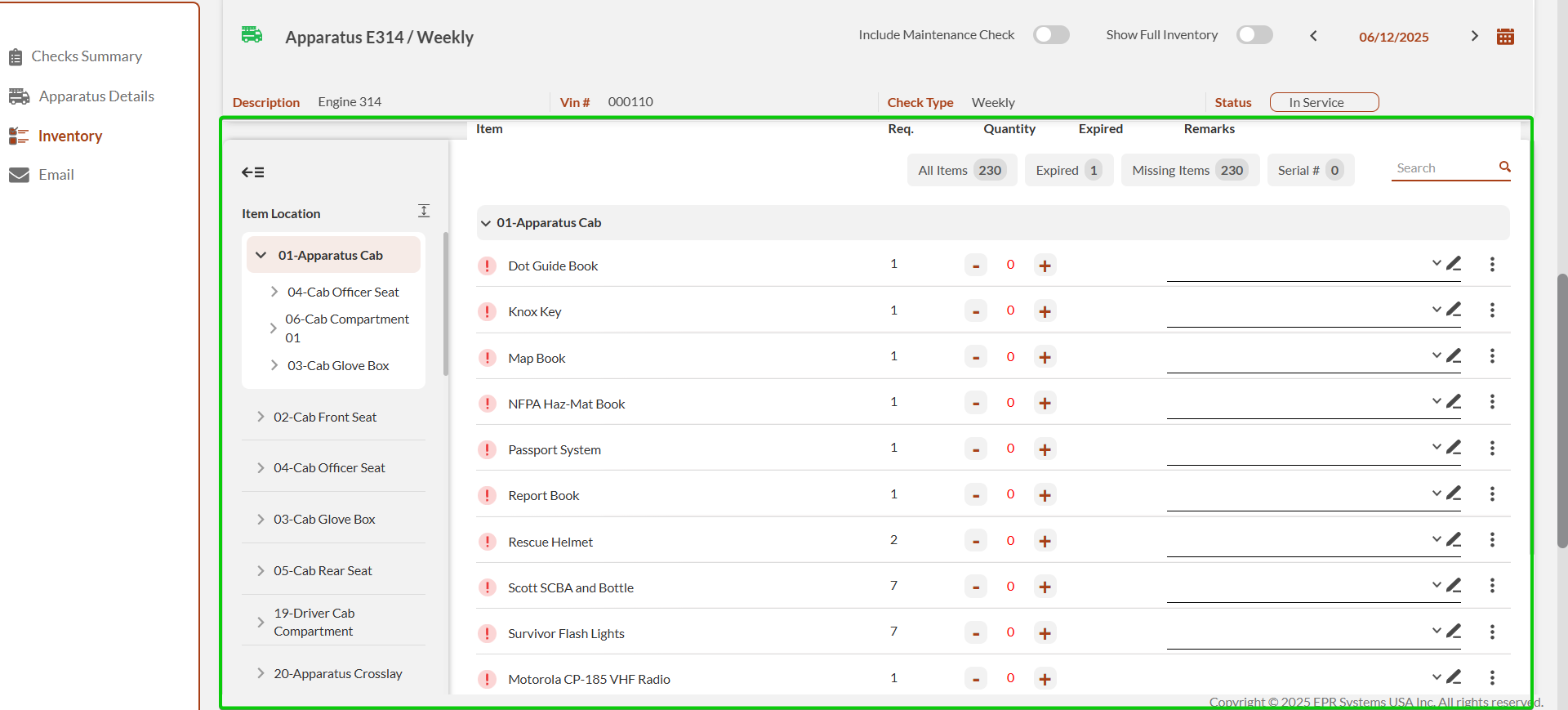This screenshot has width=1568, height=710.
Task: Go to the previous date arrow
Action: point(1313,36)
